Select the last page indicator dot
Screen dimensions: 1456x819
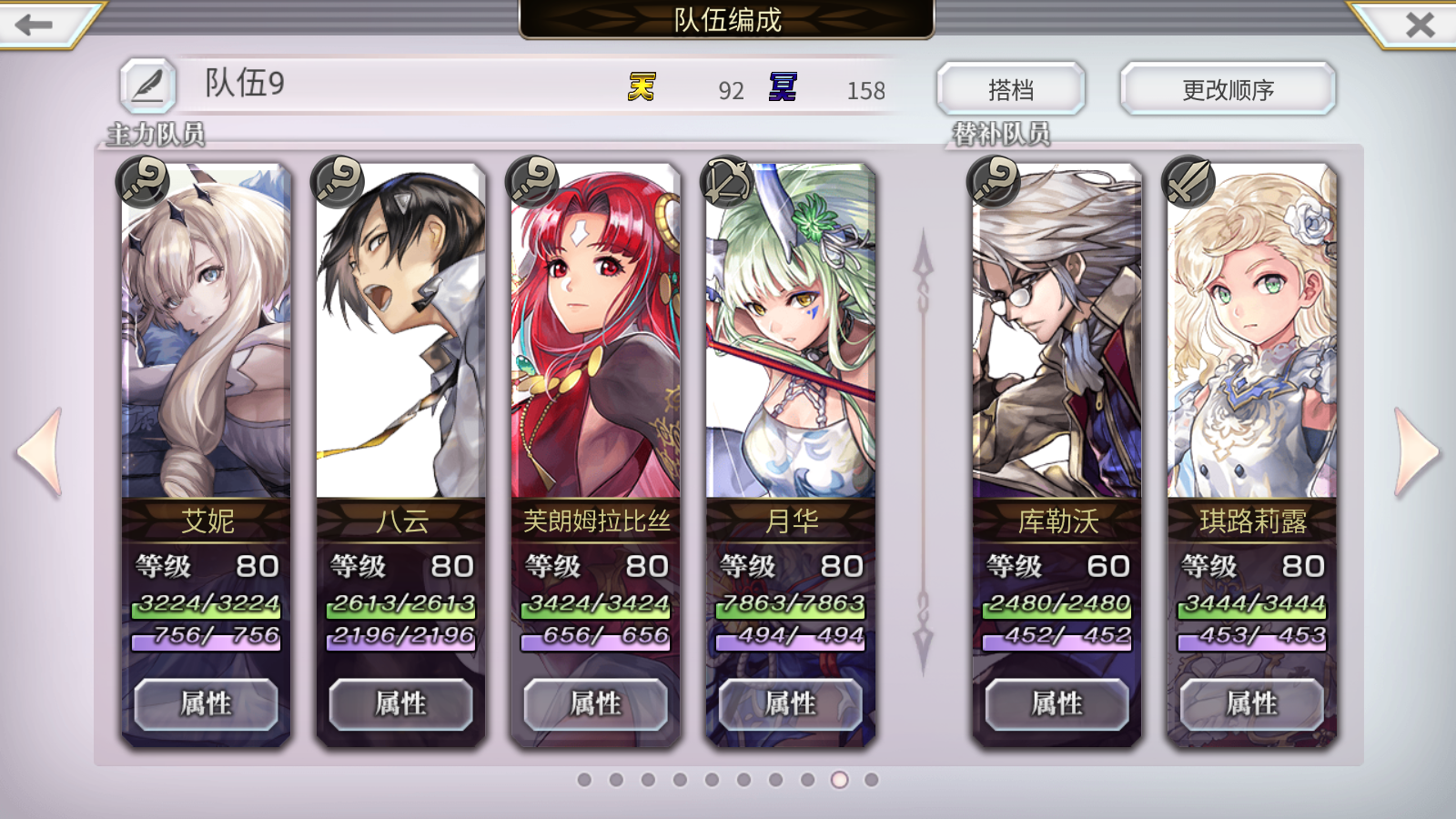872,780
